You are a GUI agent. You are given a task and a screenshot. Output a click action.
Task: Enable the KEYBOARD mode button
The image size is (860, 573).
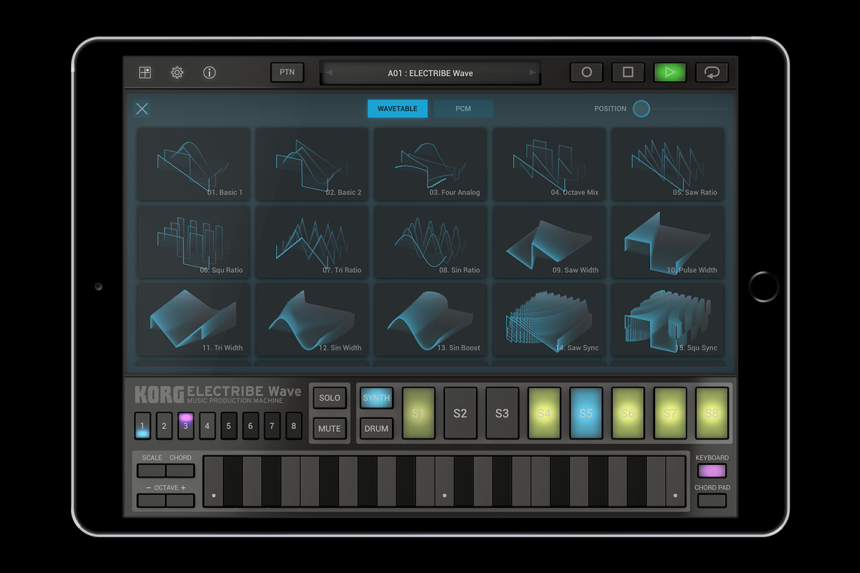711,470
